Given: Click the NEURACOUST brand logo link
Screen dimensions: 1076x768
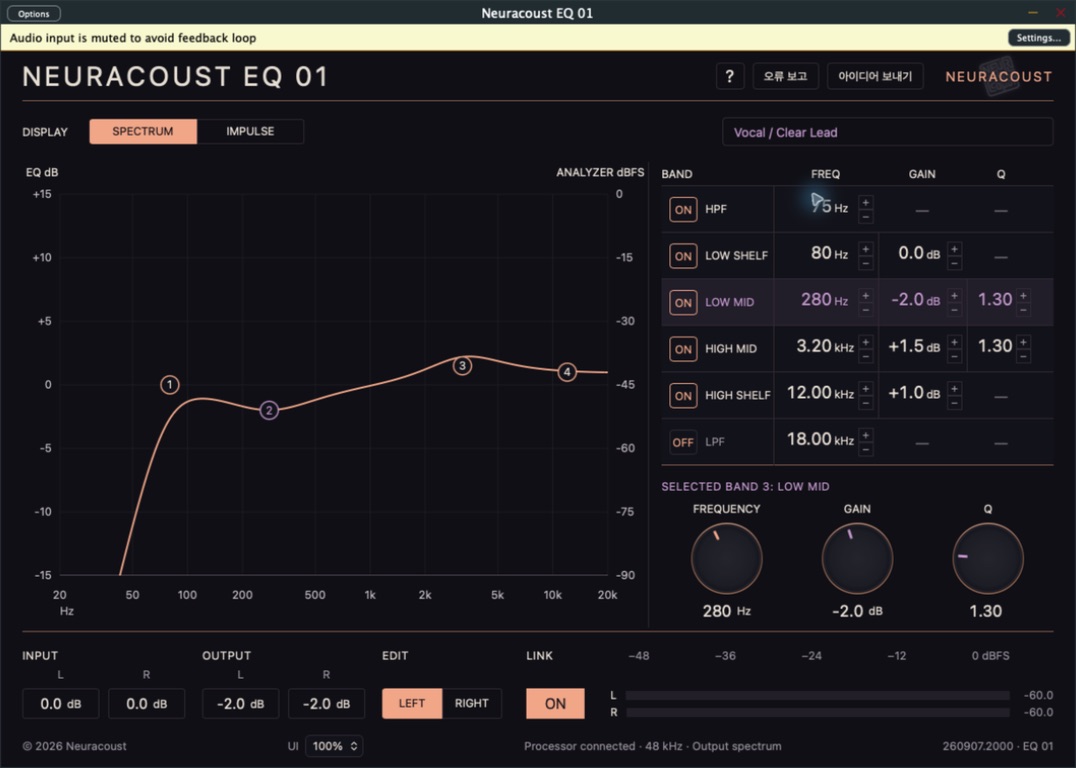Looking at the screenshot, I should pyautogui.click(x=998, y=77).
